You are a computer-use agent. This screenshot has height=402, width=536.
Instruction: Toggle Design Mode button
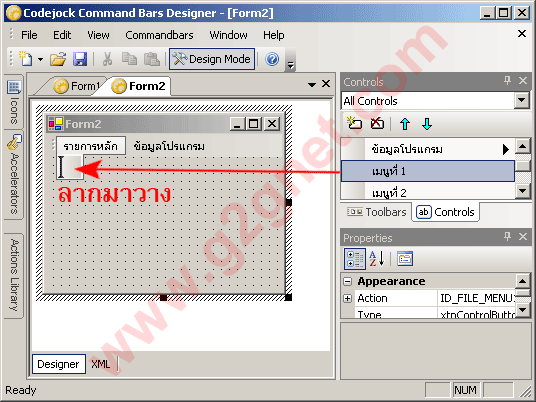pos(212,59)
